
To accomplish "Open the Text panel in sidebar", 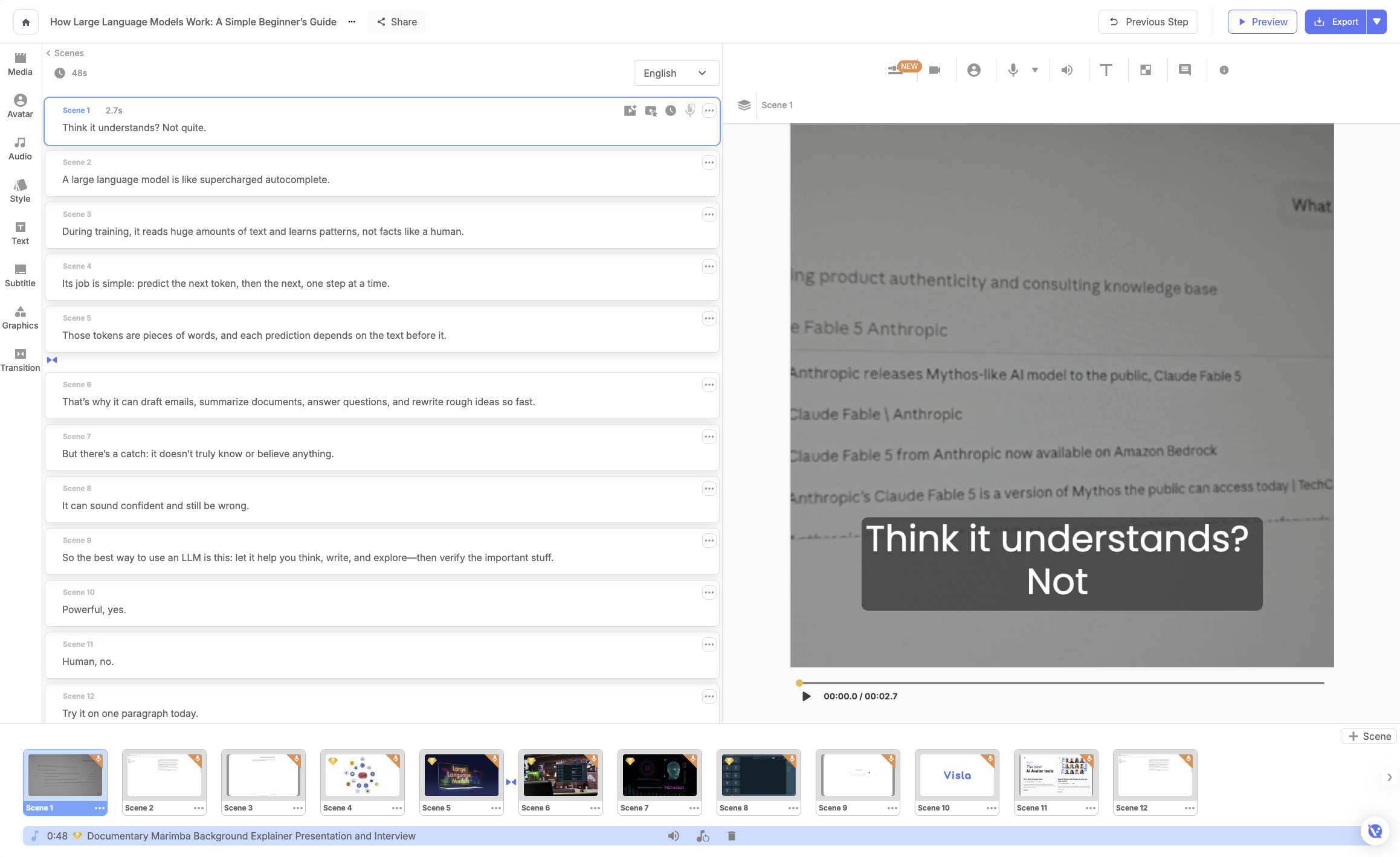I will 20,233.
